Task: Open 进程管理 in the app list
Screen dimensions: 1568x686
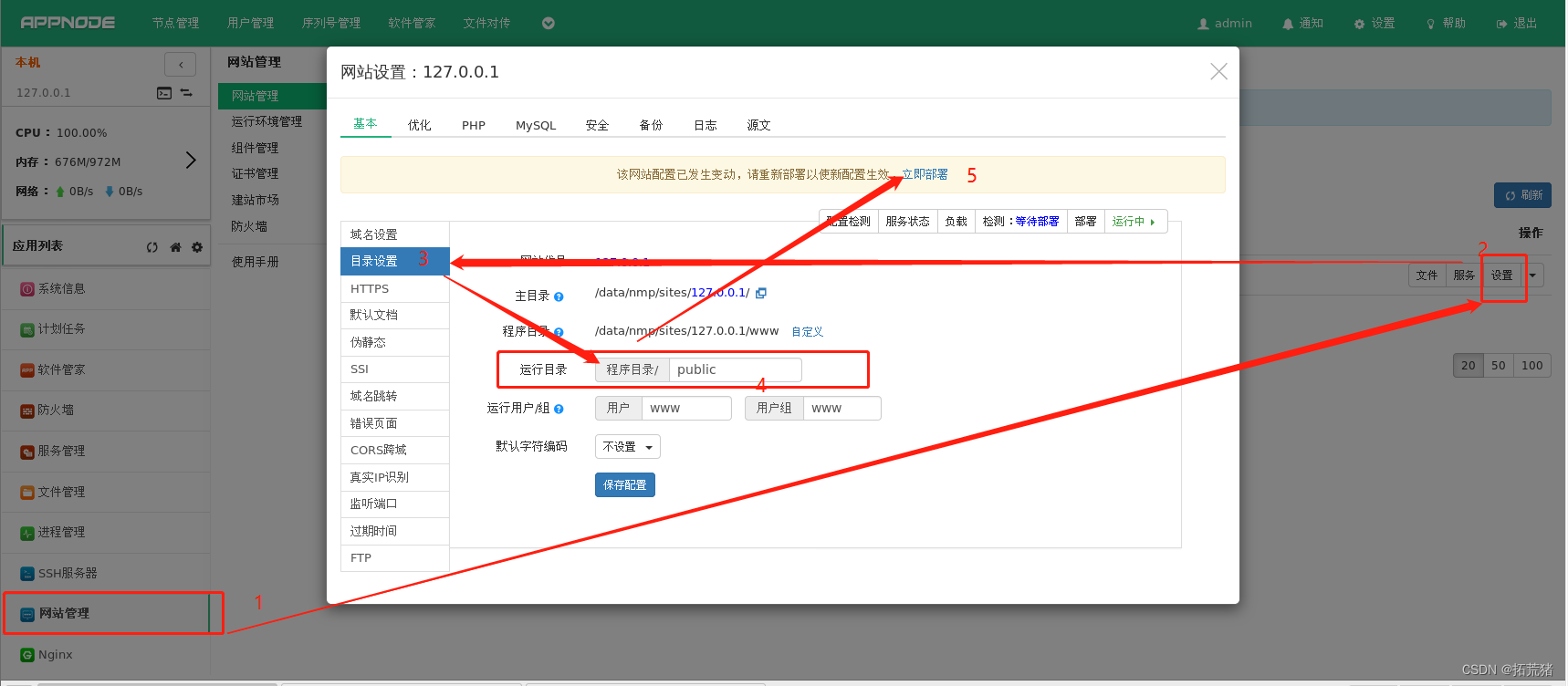Action: point(106,532)
